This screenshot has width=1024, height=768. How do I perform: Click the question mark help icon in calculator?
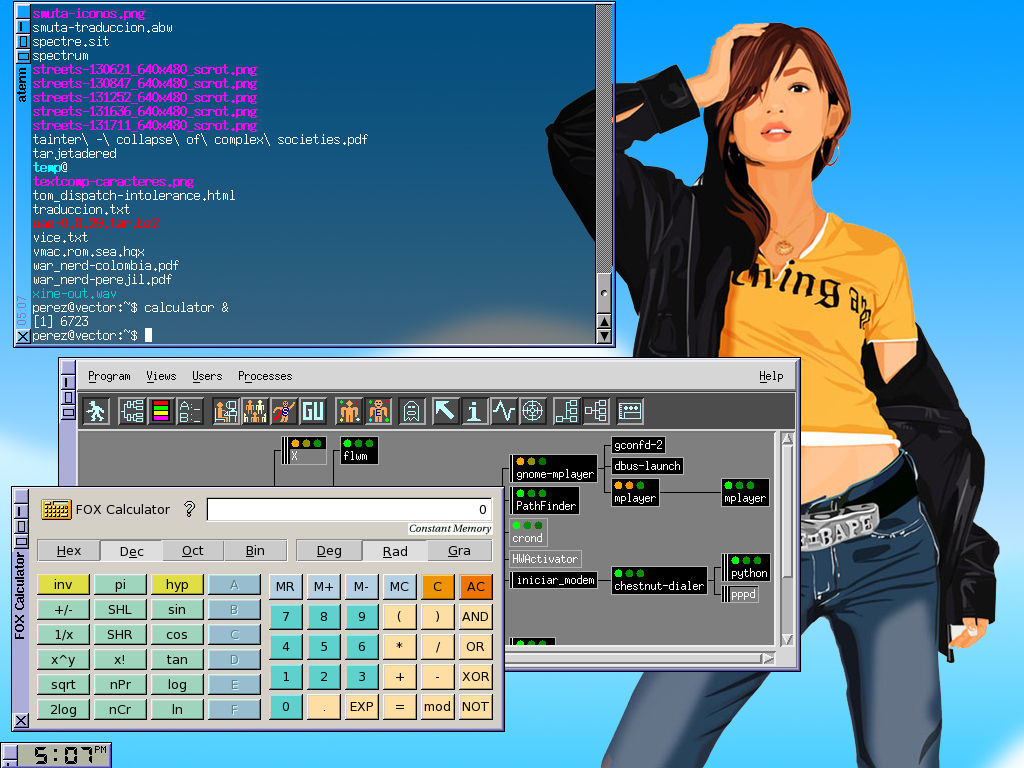coord(189,509)
